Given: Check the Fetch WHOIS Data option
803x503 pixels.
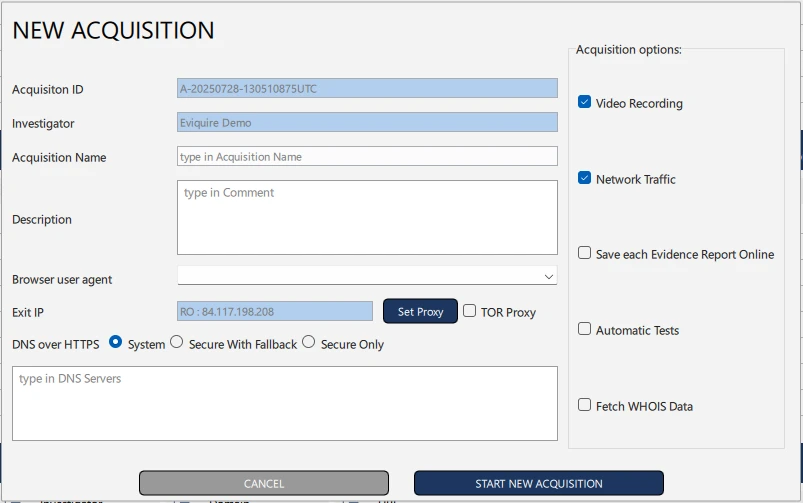Looking at the screenshot, I should click(x=584, y=405).
